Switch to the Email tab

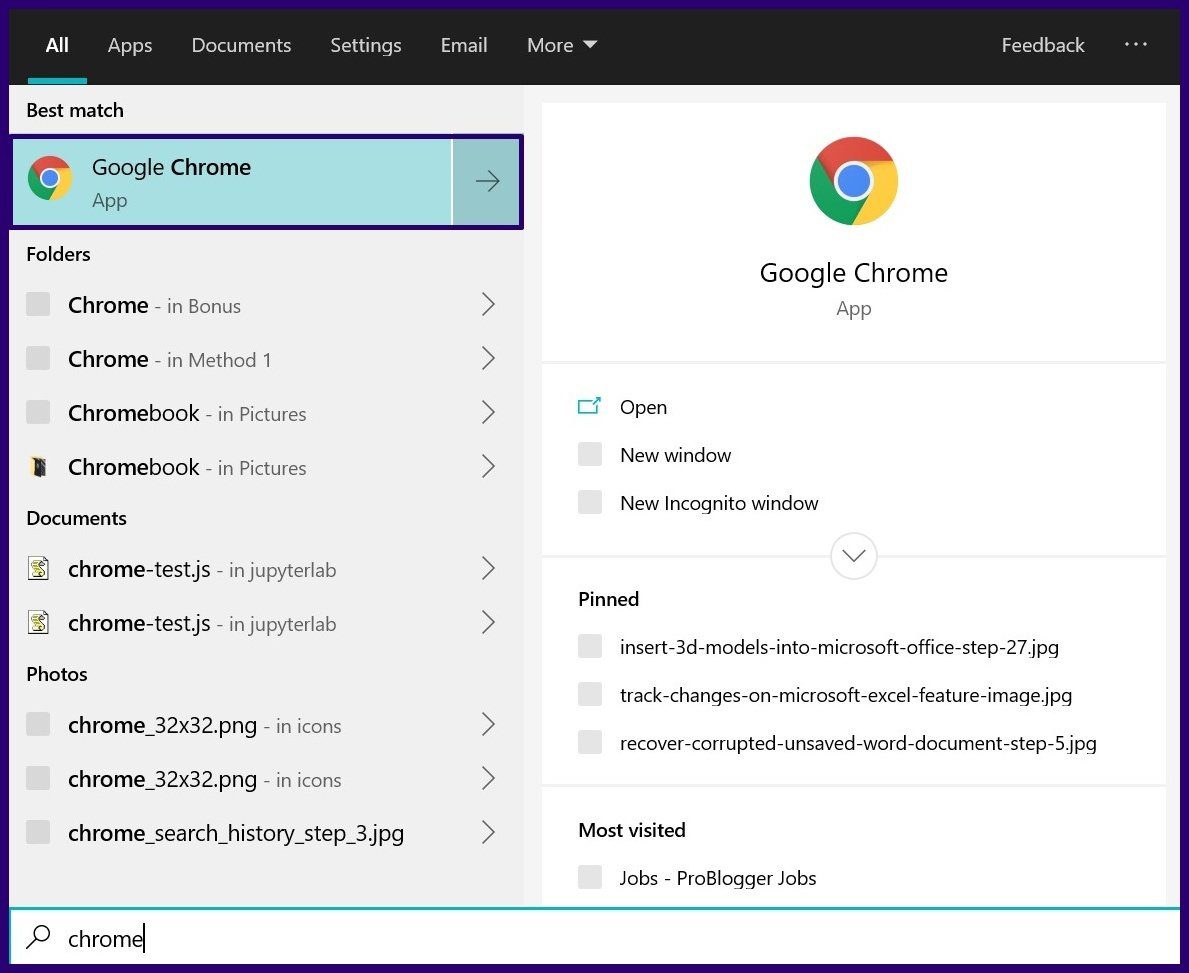tap(464, 45)
